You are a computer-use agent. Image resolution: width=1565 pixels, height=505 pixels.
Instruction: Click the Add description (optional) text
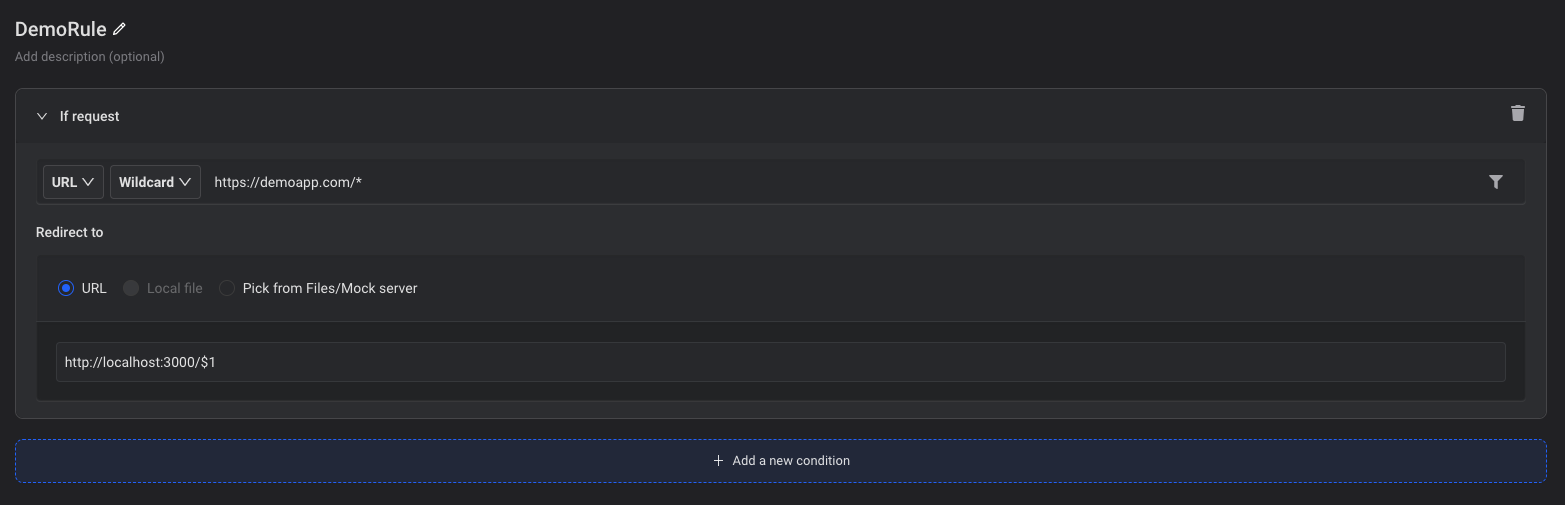coord(89,57)
